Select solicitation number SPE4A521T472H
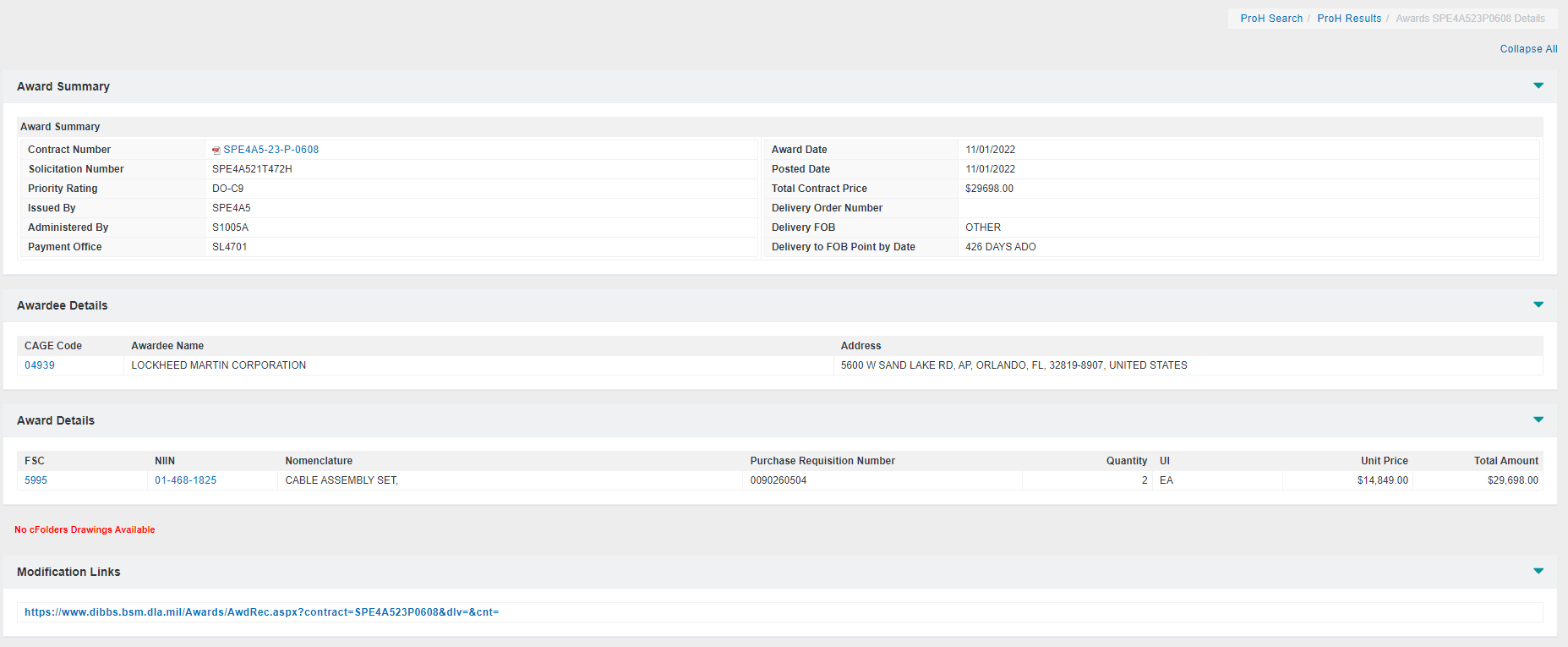1568x647 pixels. pos(252,169)
